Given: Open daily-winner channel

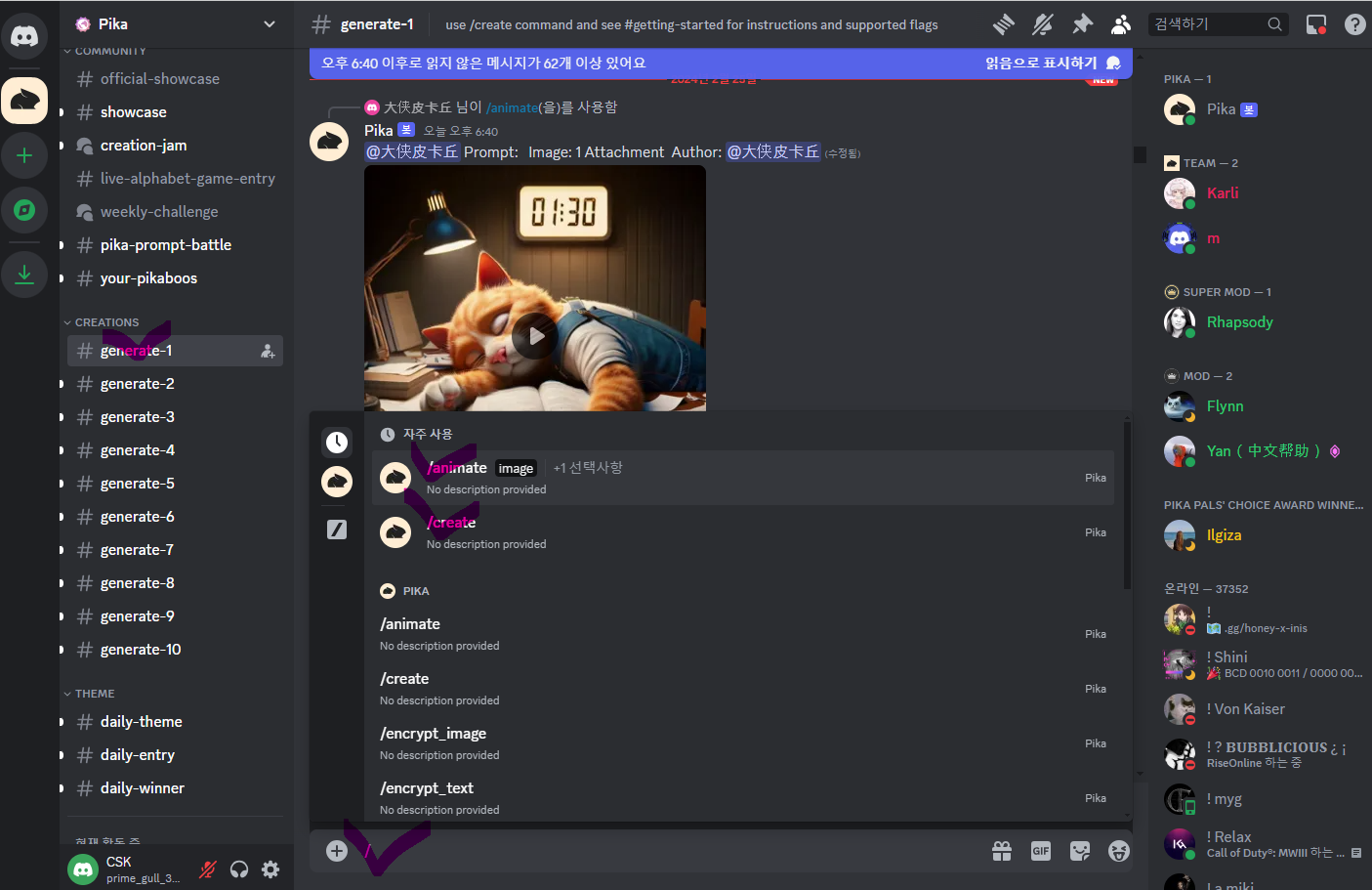Looking at the screenshot, I should (x=175, y=788).
